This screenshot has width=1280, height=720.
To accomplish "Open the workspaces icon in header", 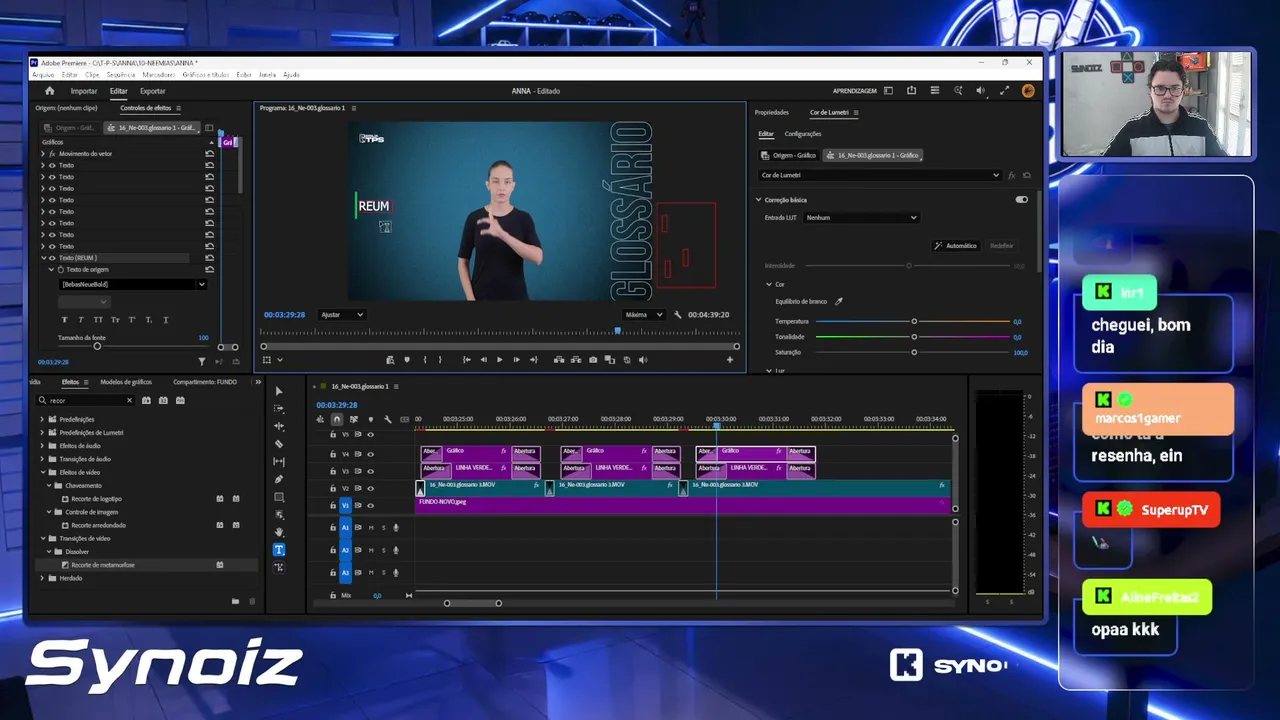I will (x=888, y=91).
